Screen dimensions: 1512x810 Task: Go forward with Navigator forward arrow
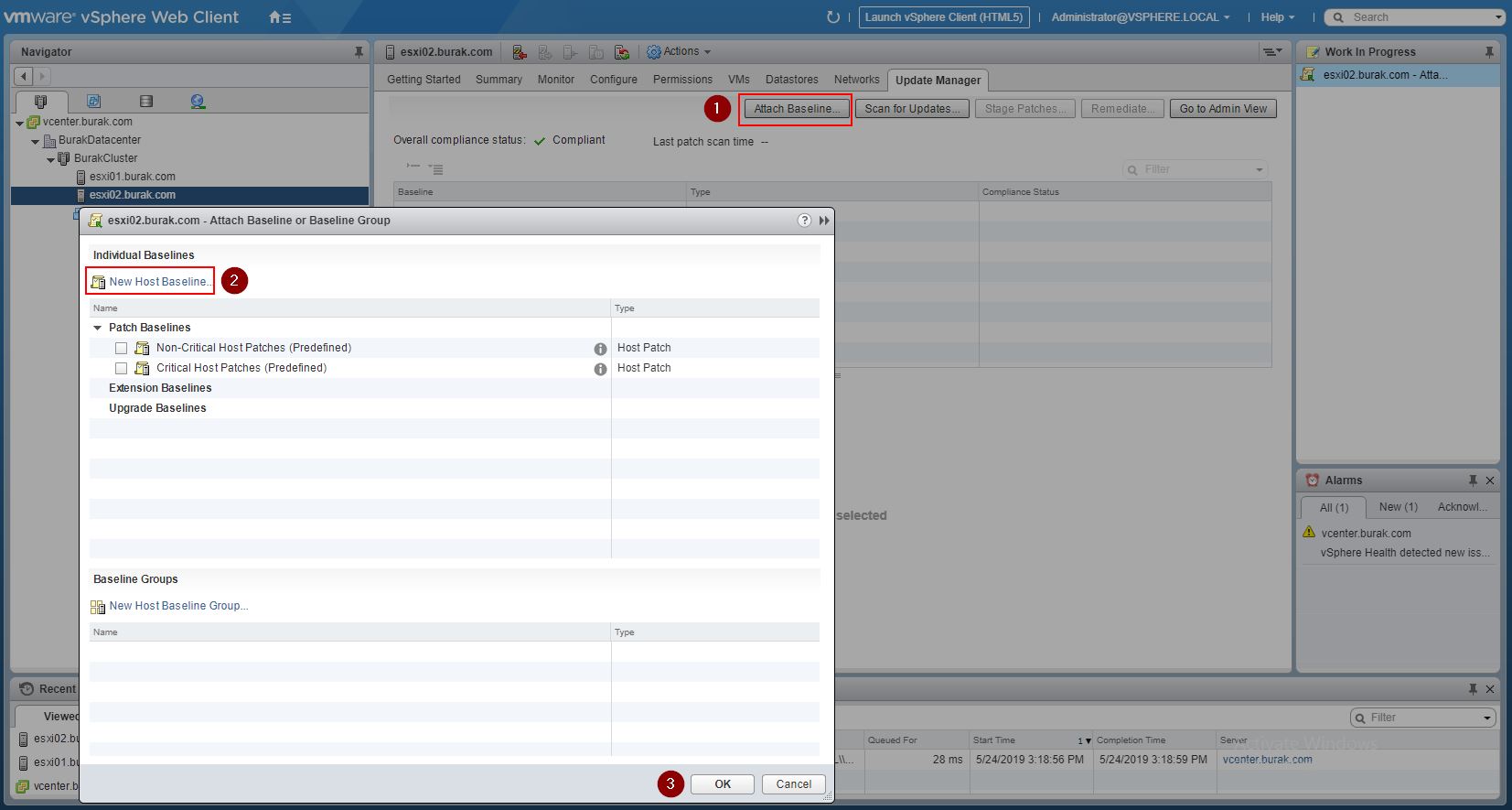tap(41, 77)
